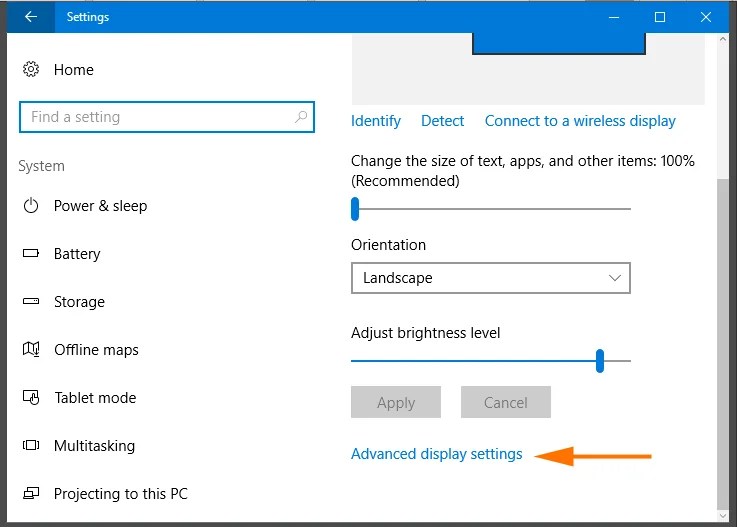Minimize the Settings window
Viewport: 737px width, 527px height.
(614, 17)
